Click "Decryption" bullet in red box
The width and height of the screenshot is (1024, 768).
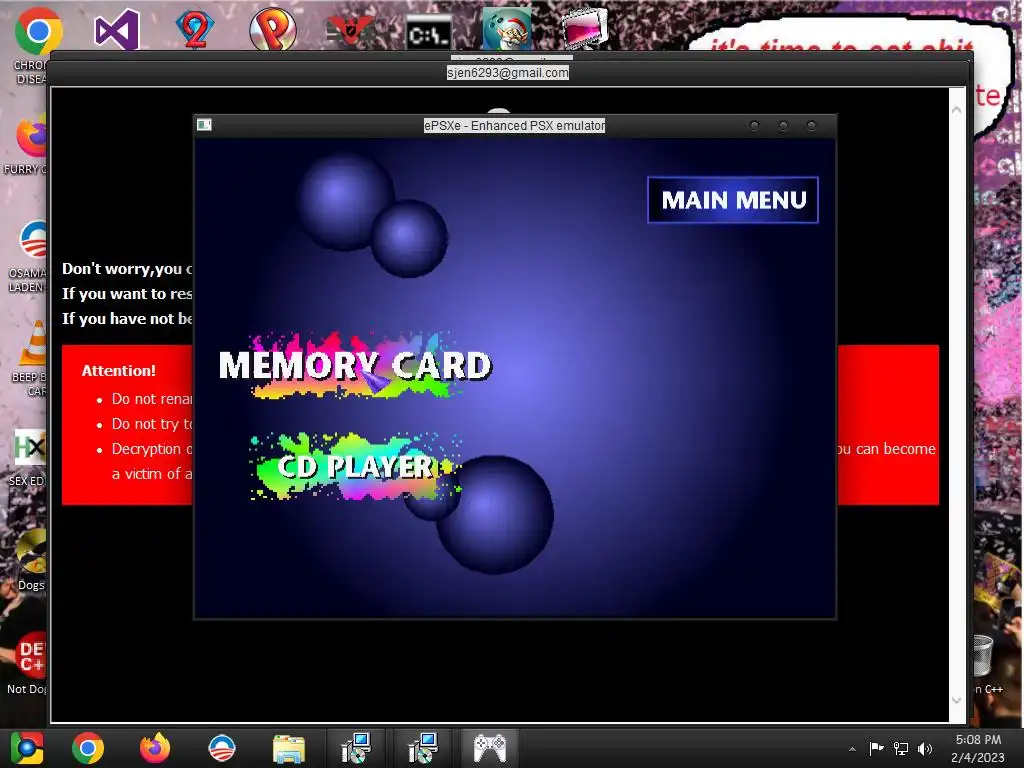coord(152,449)
